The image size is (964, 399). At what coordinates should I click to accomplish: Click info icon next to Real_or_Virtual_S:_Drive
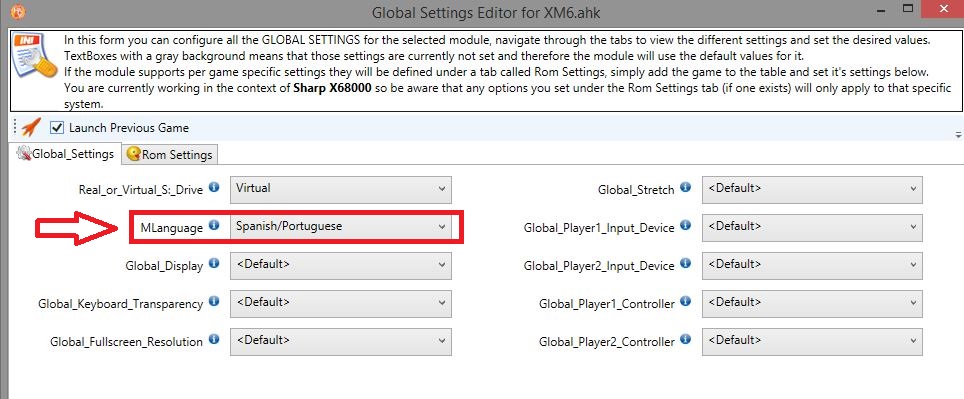[214, 187]
